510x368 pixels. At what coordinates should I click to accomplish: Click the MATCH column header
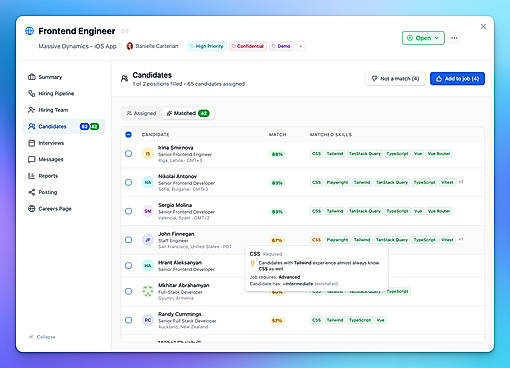(x=277, y=135)
